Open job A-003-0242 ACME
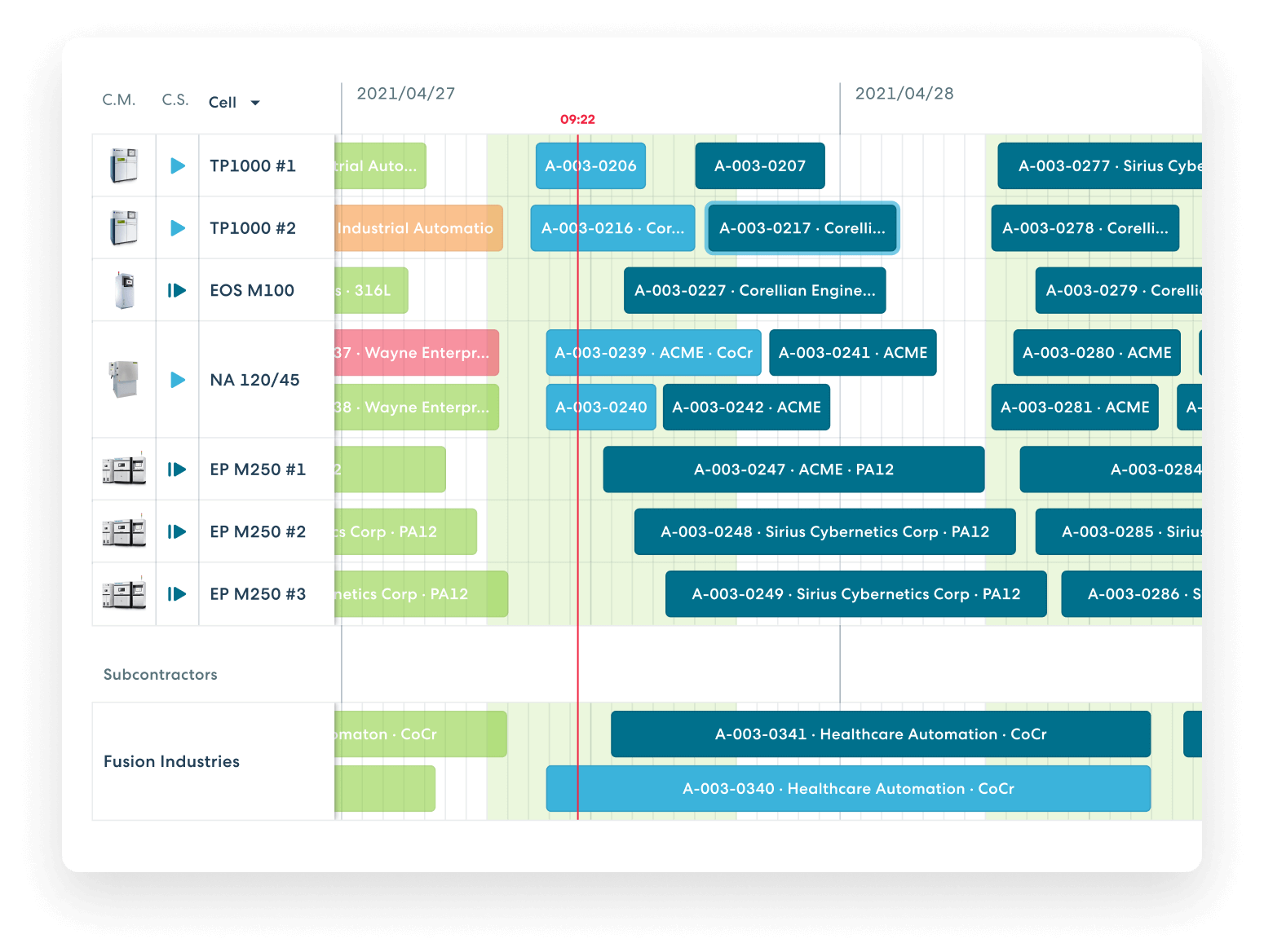Viewport: 1264px width, 952px height. [x=747, y=408]
